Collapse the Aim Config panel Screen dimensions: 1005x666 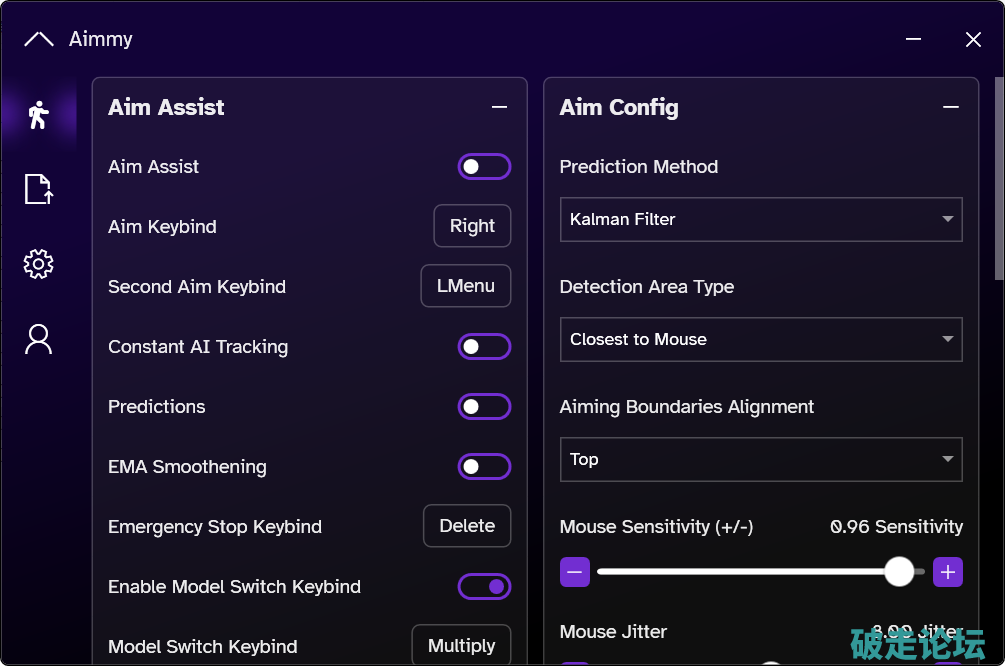click(951, 108)
